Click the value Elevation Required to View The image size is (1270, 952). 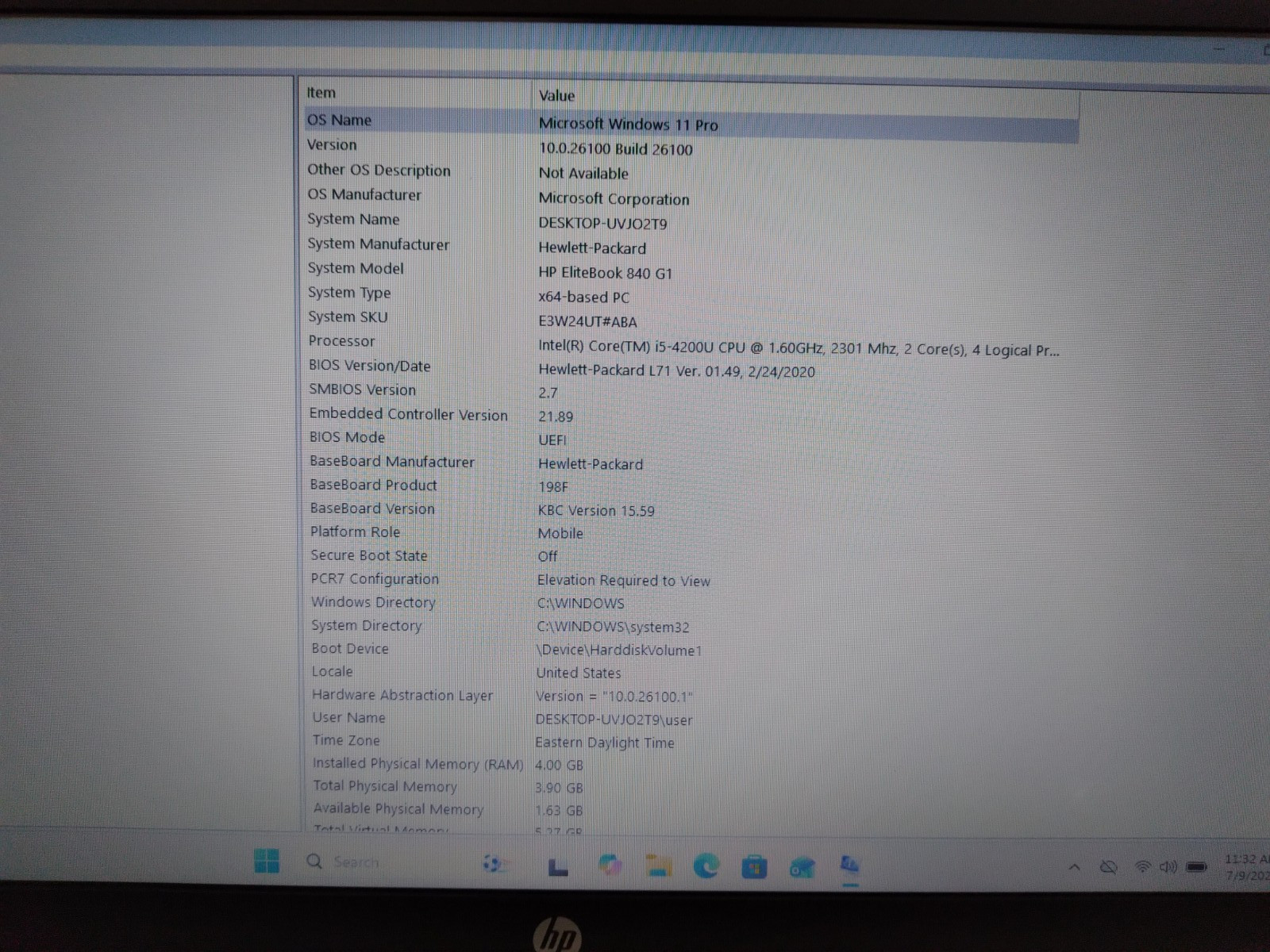point(623,581)
